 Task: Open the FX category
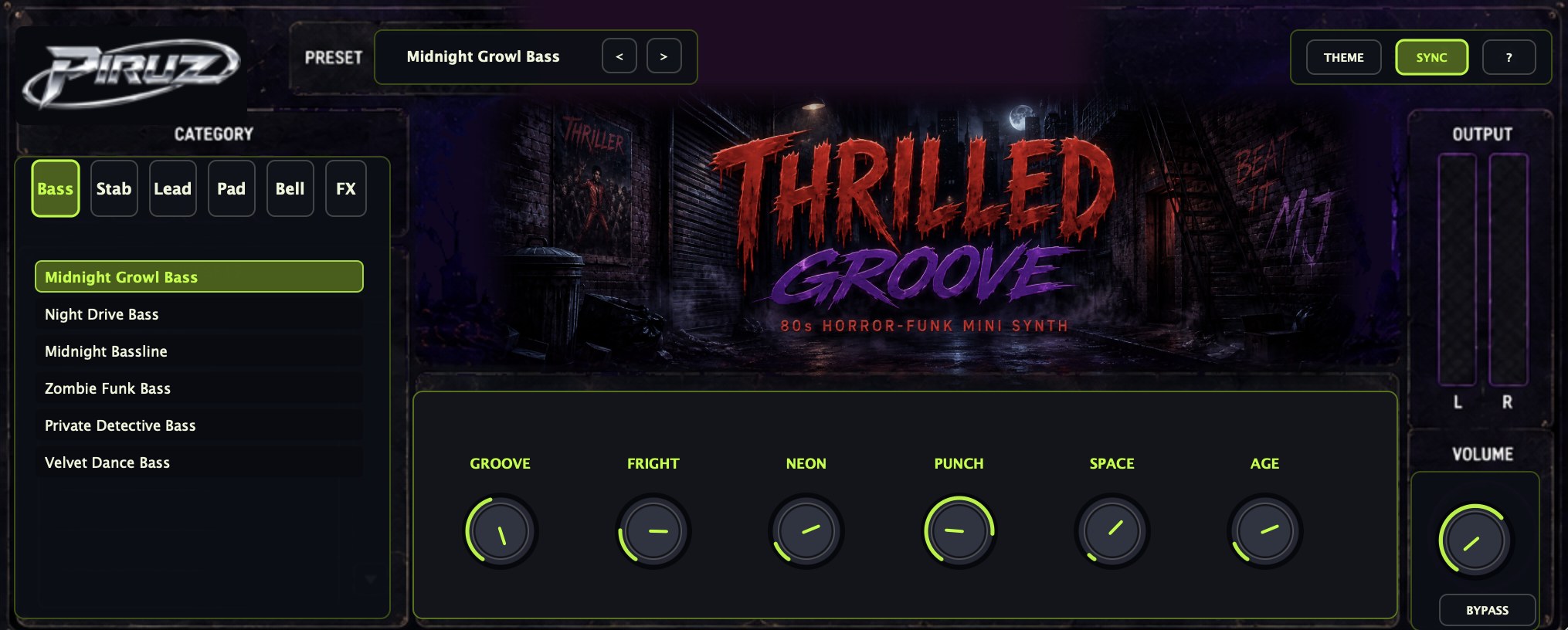point(346,188)
